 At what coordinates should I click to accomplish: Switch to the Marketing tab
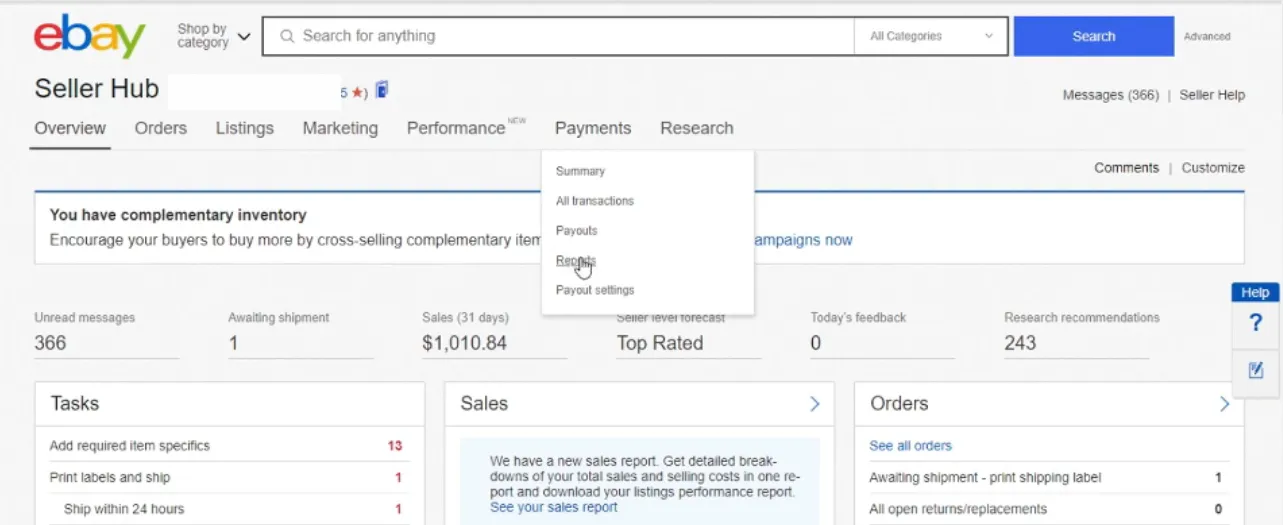point(340,128)
